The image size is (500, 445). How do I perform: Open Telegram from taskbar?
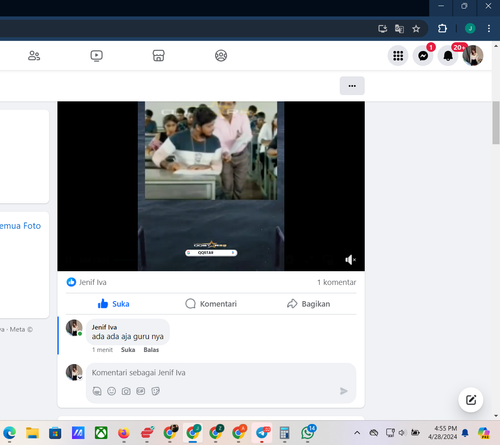262,433
